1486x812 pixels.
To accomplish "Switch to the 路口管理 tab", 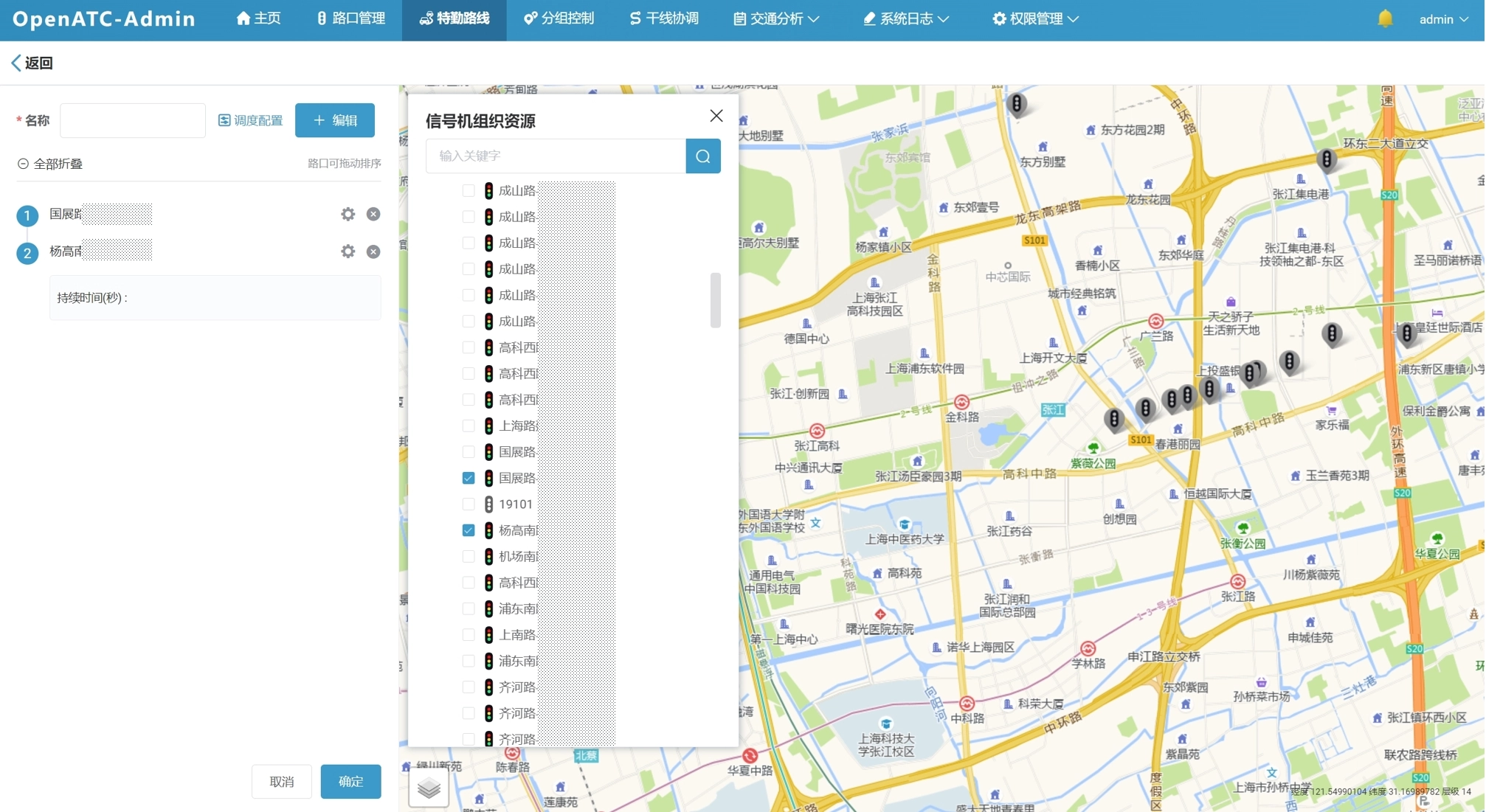I will [x=350, y=18].
